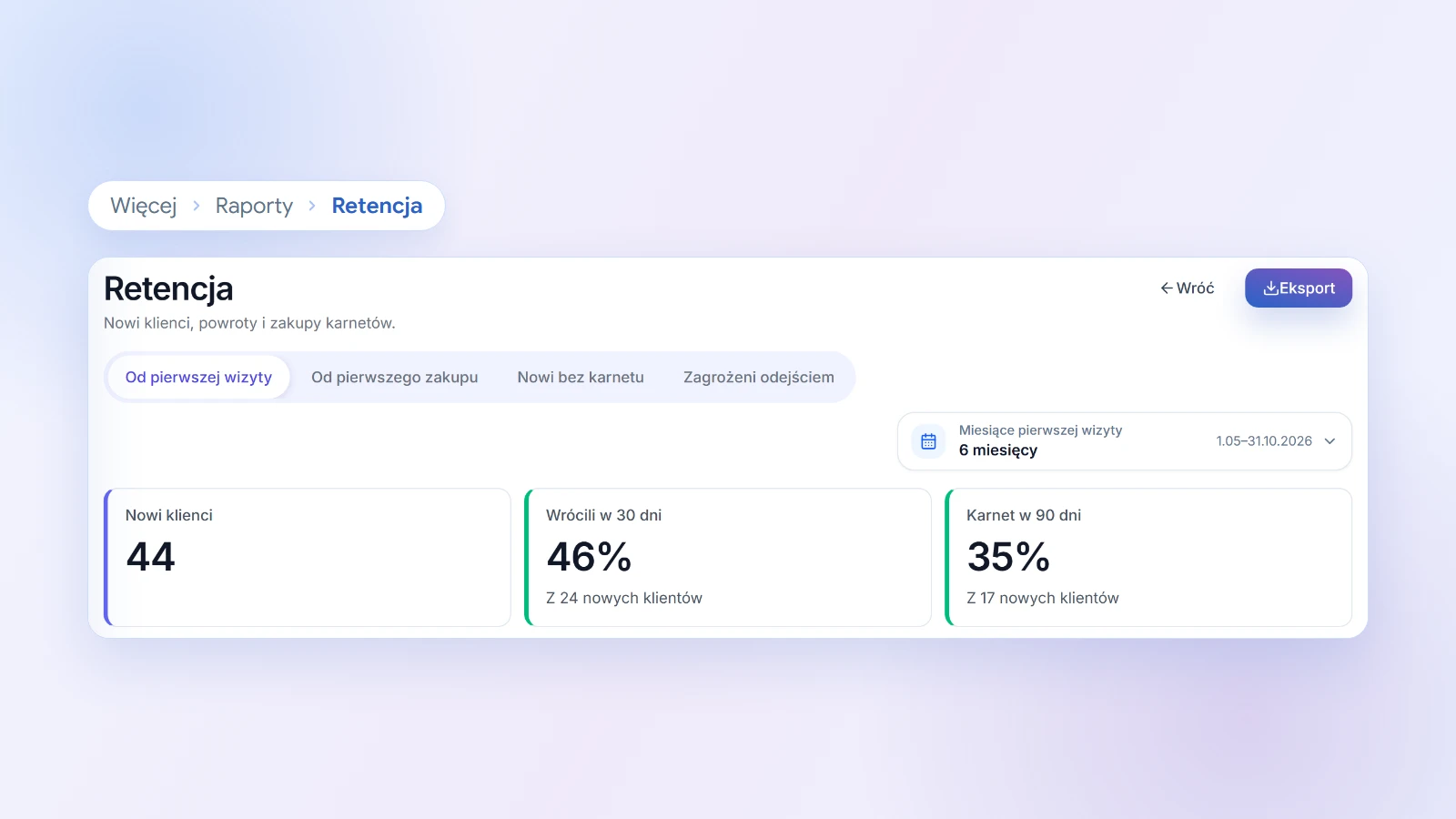Open the Miesiące pierwszej wizyty dropdown
The image size is (1456, 819).
[1125, 441]
